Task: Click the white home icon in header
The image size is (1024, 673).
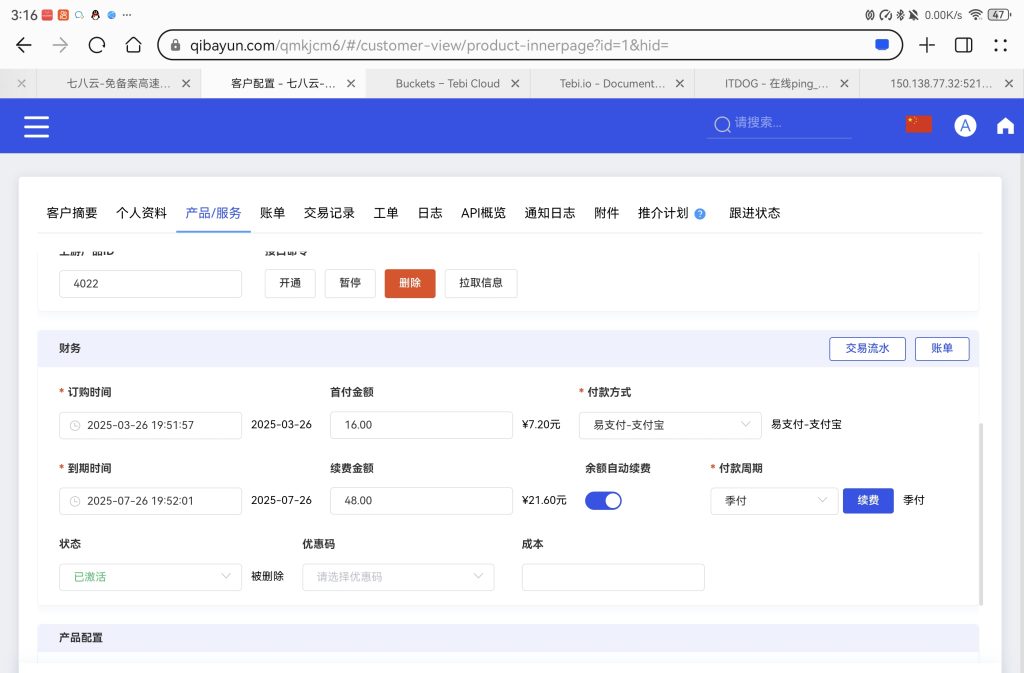Action: tap(1005, 125)
